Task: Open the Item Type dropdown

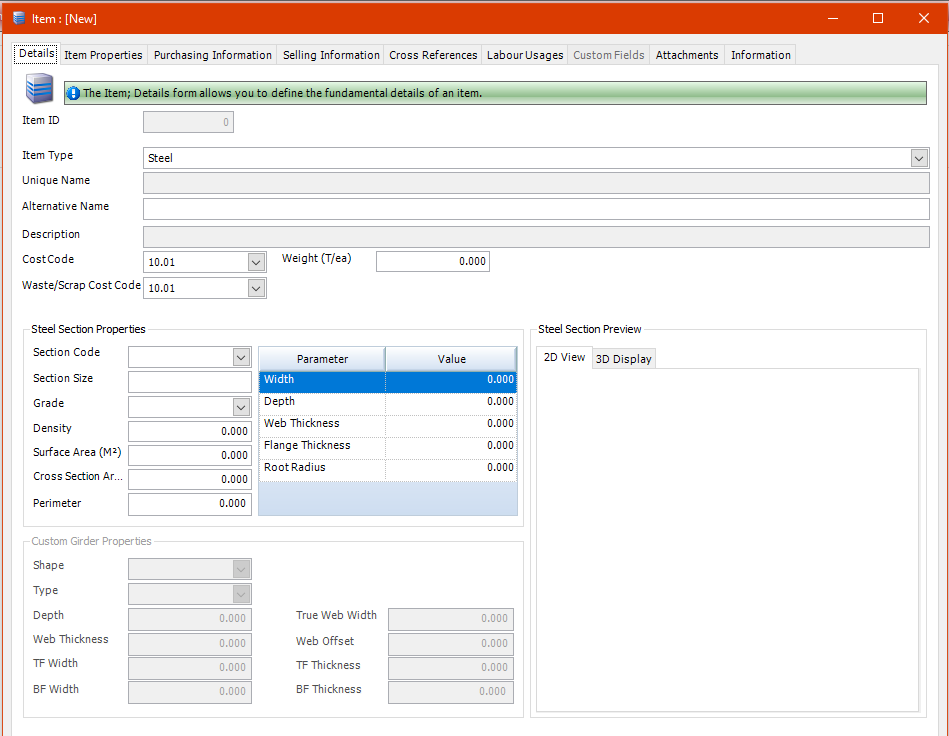Action: coord(919,158)
